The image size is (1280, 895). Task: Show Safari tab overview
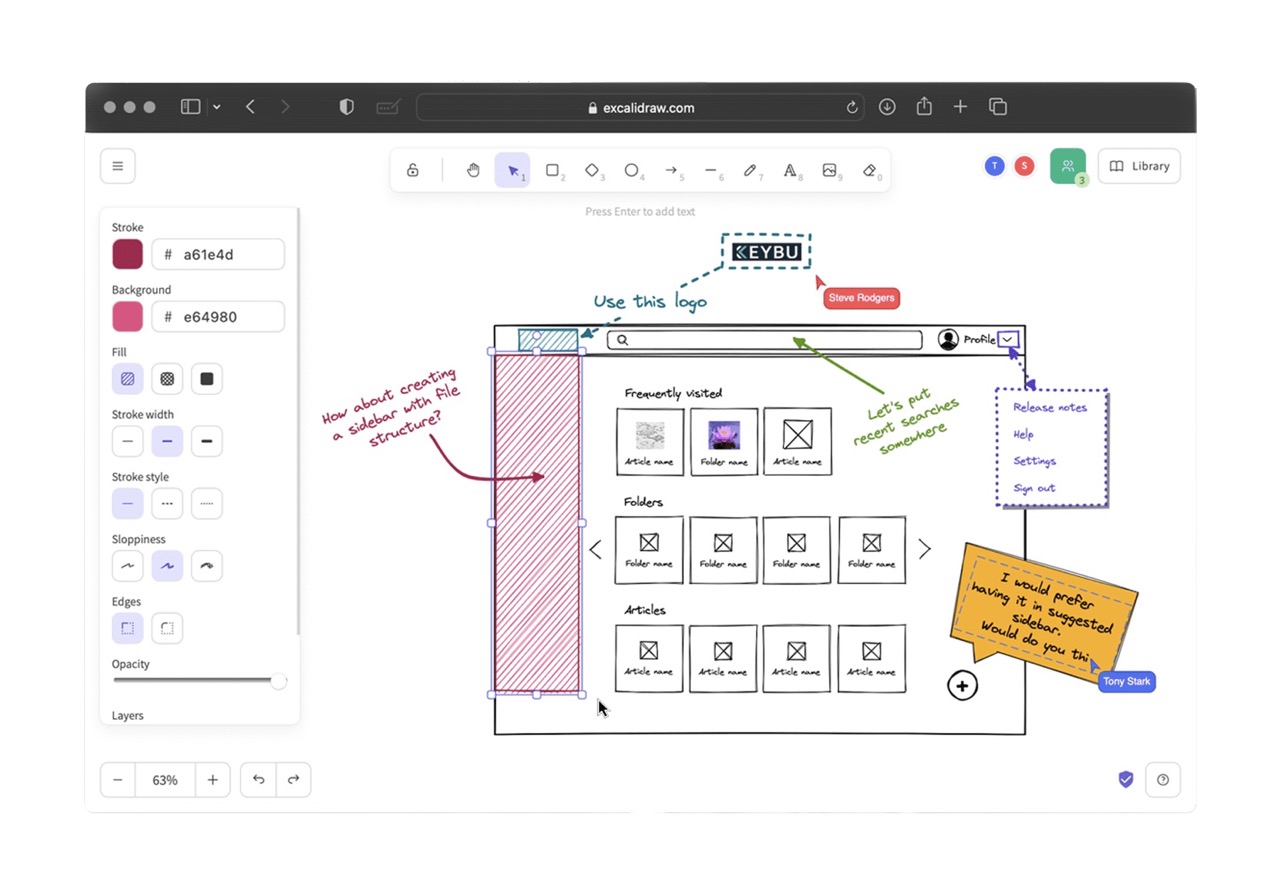[997, 107]
